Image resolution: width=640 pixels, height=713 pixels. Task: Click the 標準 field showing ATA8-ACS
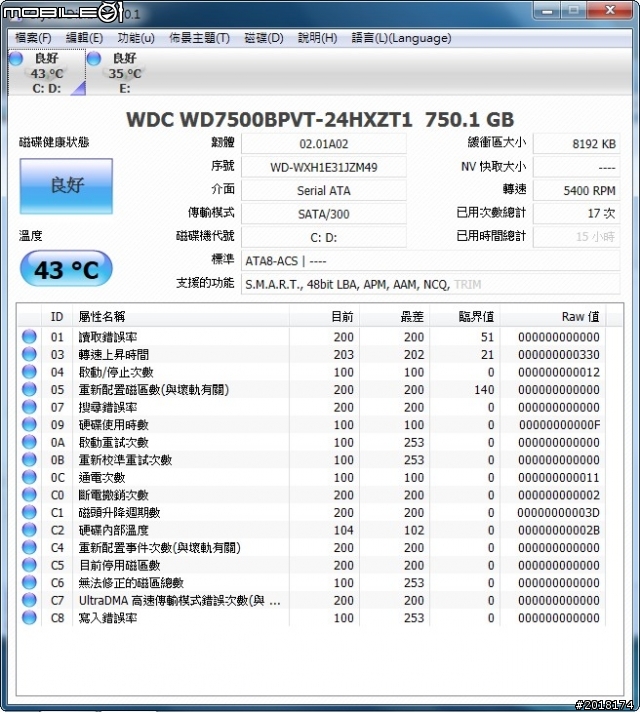click(430, 261)
